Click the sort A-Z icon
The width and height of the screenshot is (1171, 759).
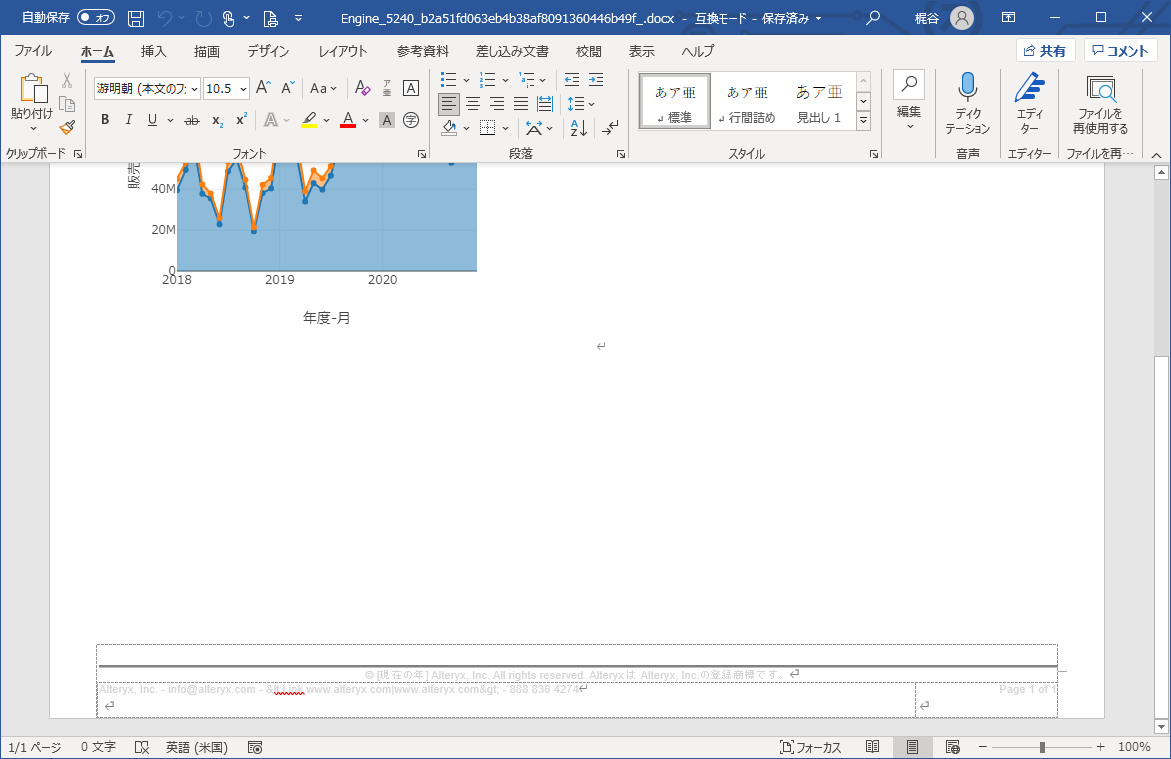578,128
